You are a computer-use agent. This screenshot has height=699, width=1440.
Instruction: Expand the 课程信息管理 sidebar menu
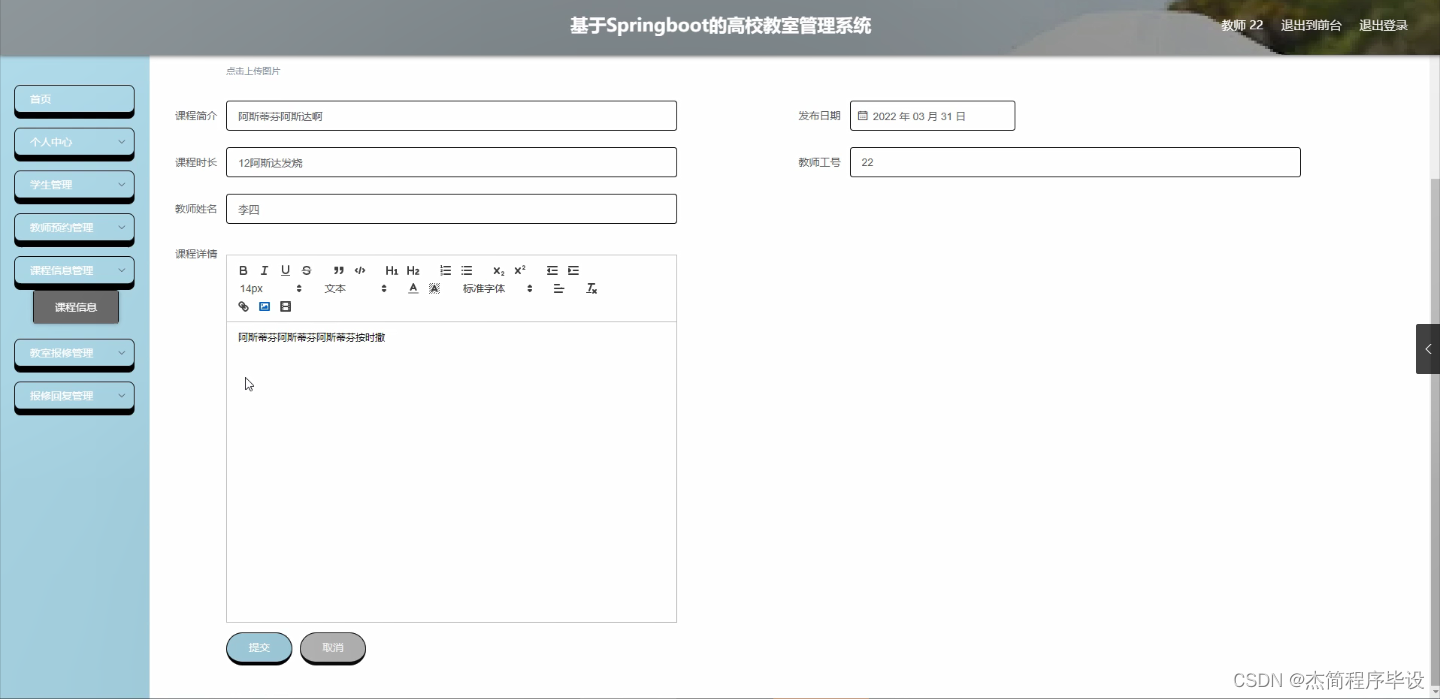[x=74, y=270]
